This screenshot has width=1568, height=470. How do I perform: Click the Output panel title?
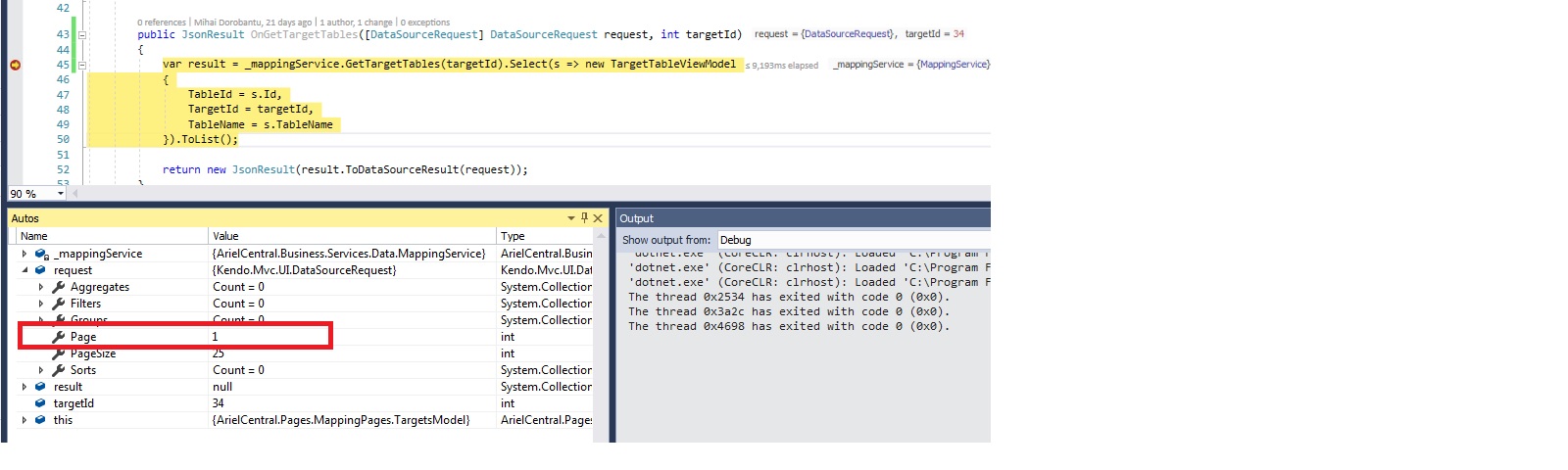(636, 218)
